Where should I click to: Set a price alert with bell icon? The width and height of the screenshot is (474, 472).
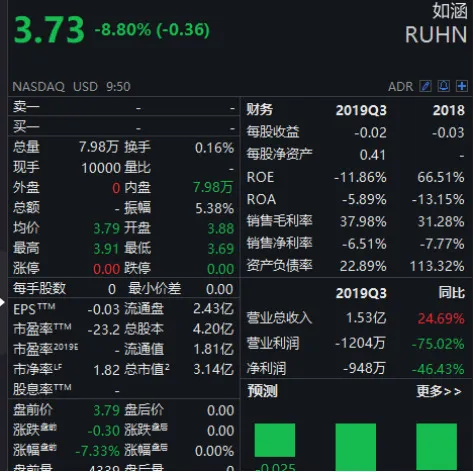click(444, 86)
